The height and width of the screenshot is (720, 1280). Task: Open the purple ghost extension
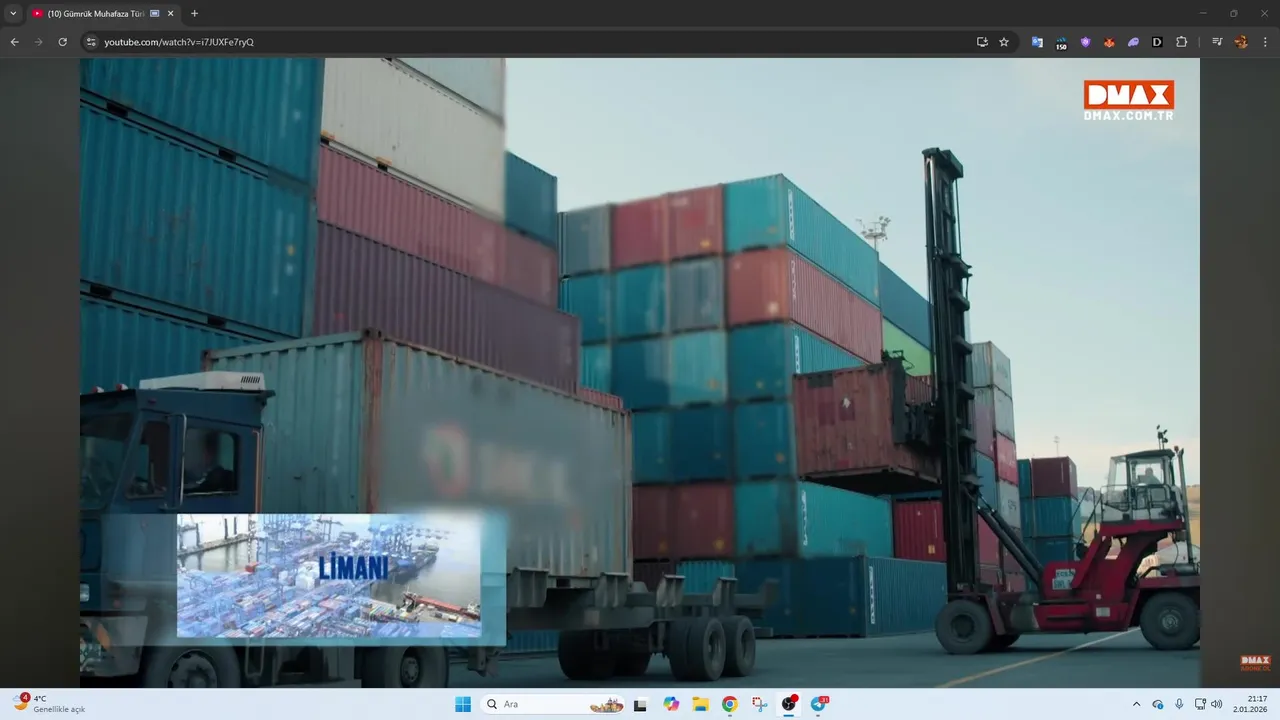[x=1133, y=42]
